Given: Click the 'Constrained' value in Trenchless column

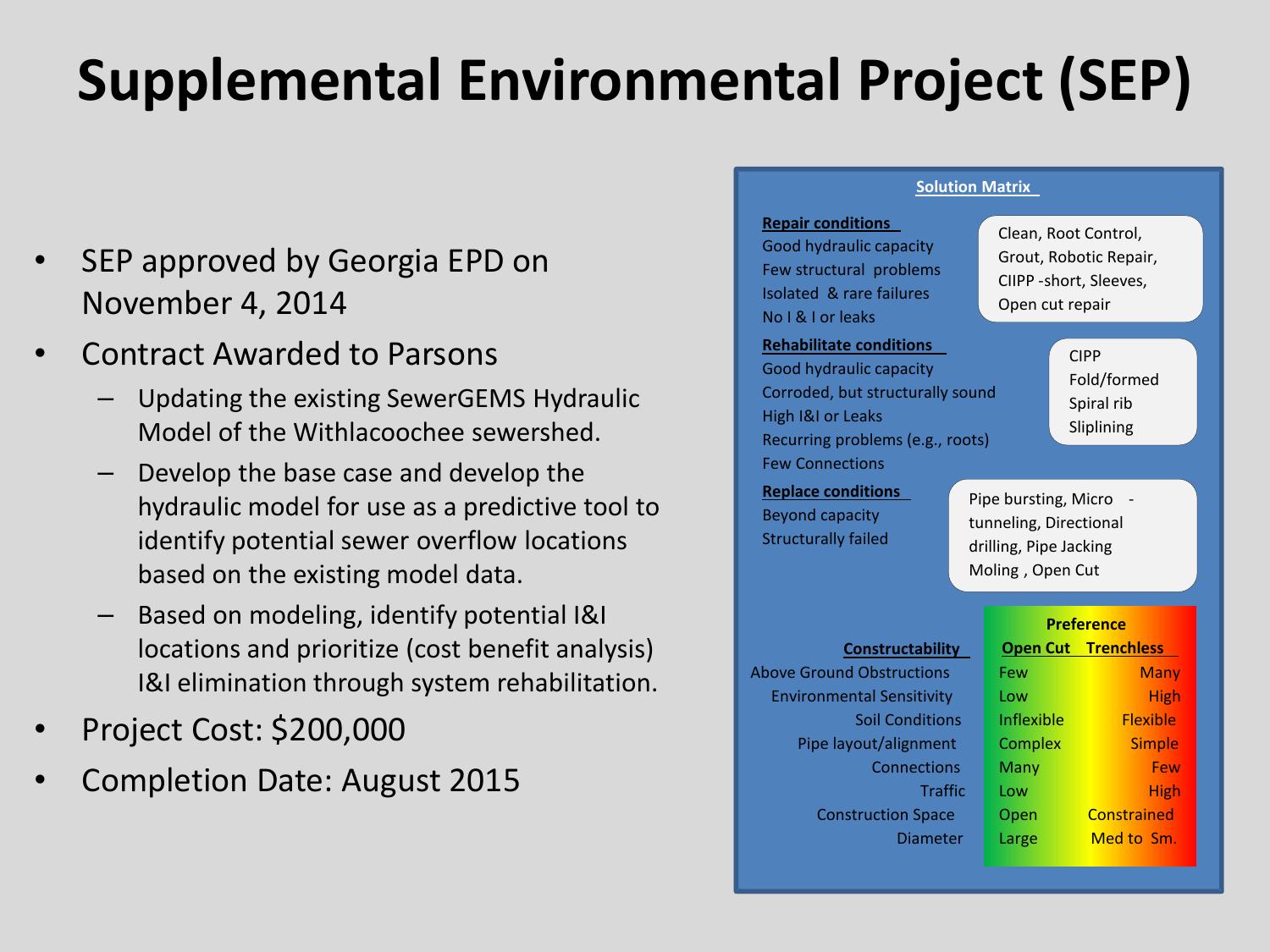Looking at the screenshot, I should point(1130,815).
